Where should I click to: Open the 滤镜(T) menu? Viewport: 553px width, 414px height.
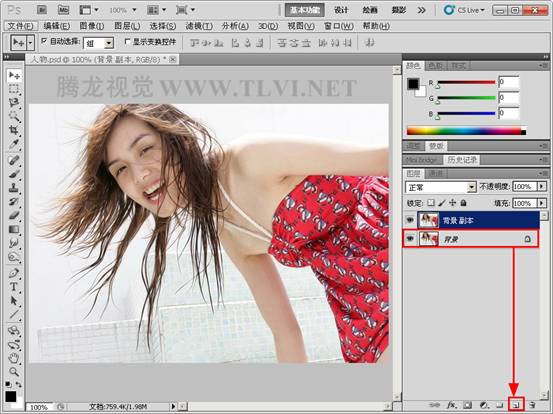(199, 26)
